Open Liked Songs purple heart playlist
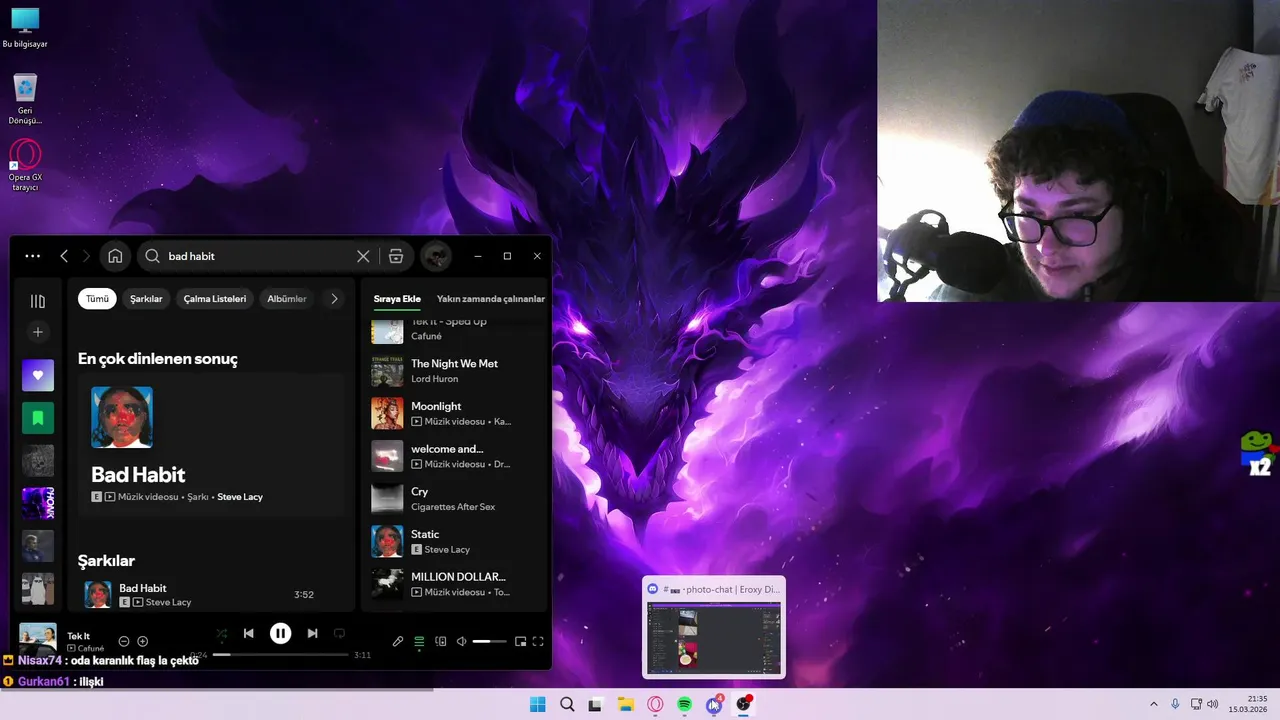 38,375
